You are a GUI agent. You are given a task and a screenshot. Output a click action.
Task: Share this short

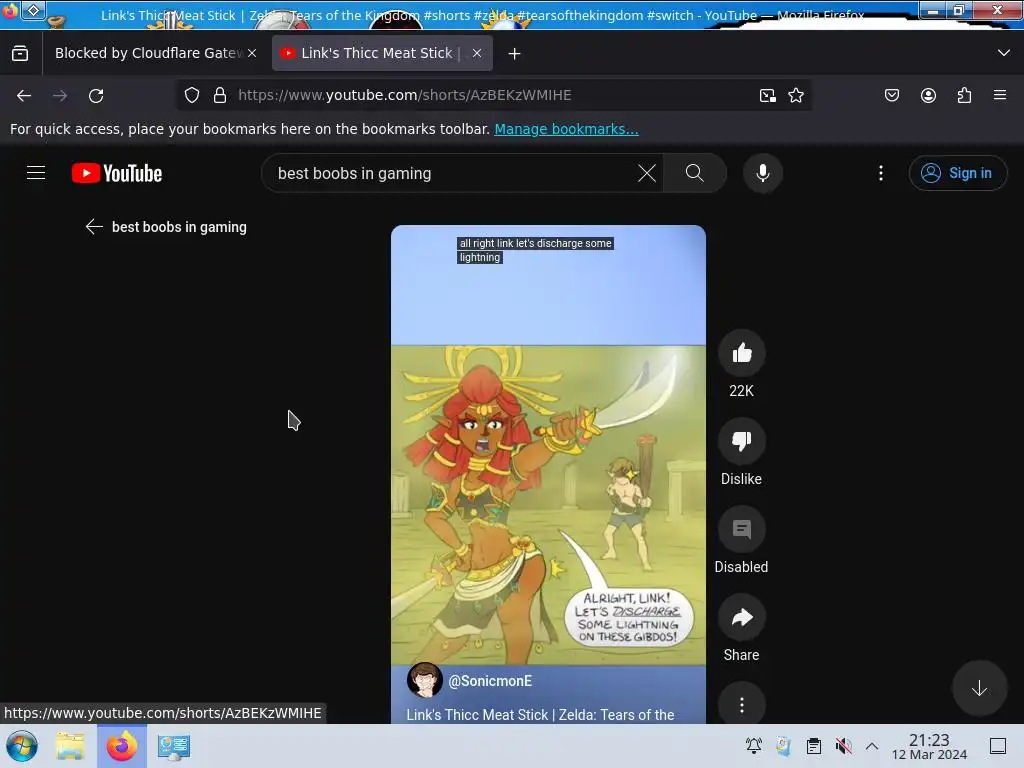(x=742, y=618)
